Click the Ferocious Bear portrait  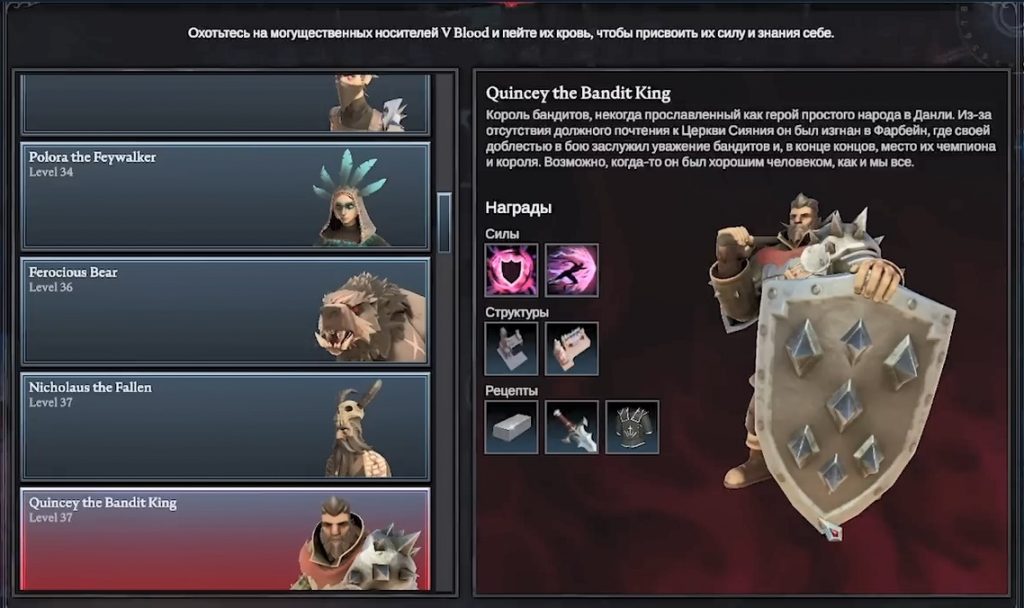pyautogui.click(x=372, y=317)
